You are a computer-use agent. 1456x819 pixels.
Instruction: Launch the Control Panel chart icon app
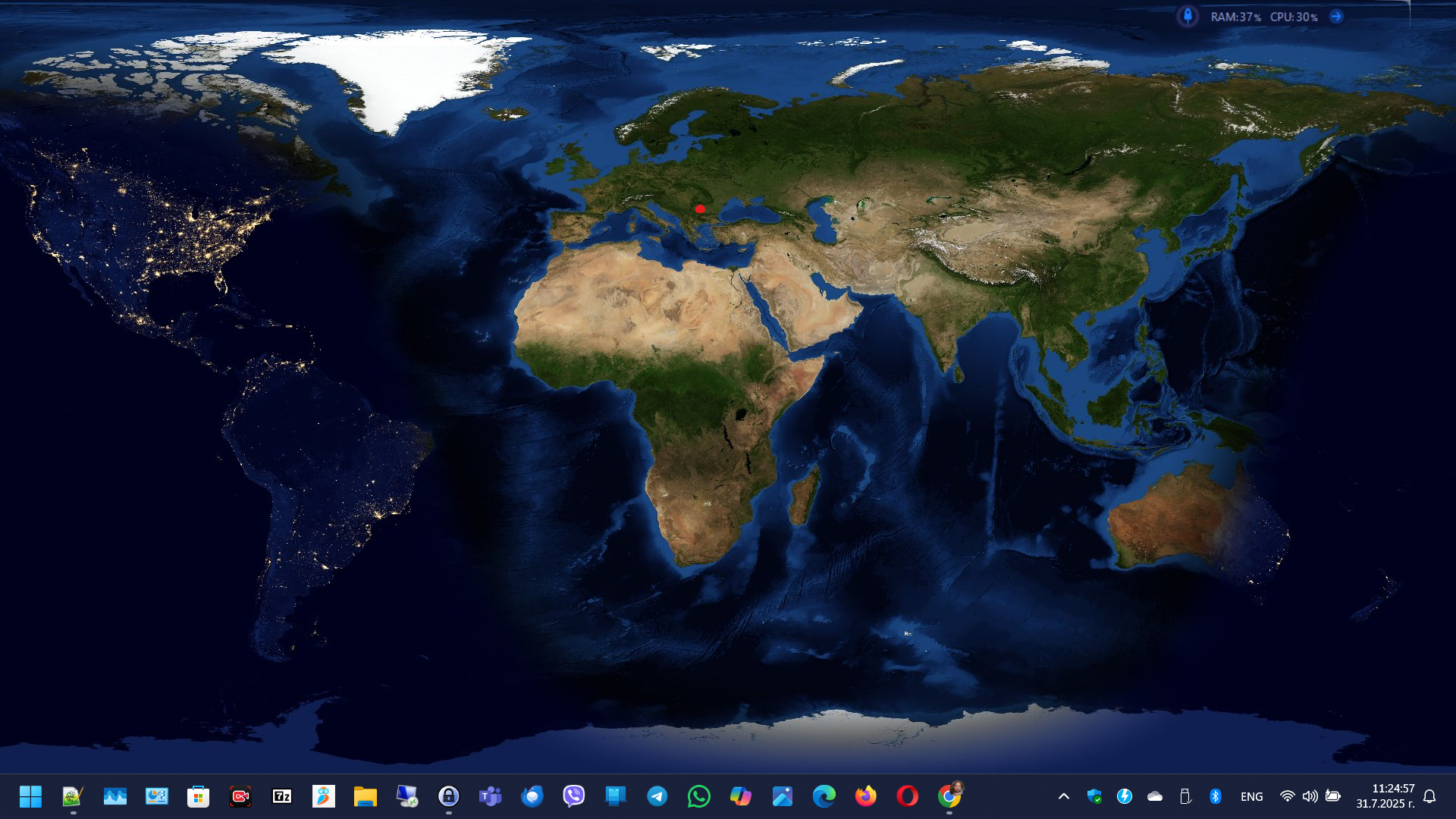157,796
